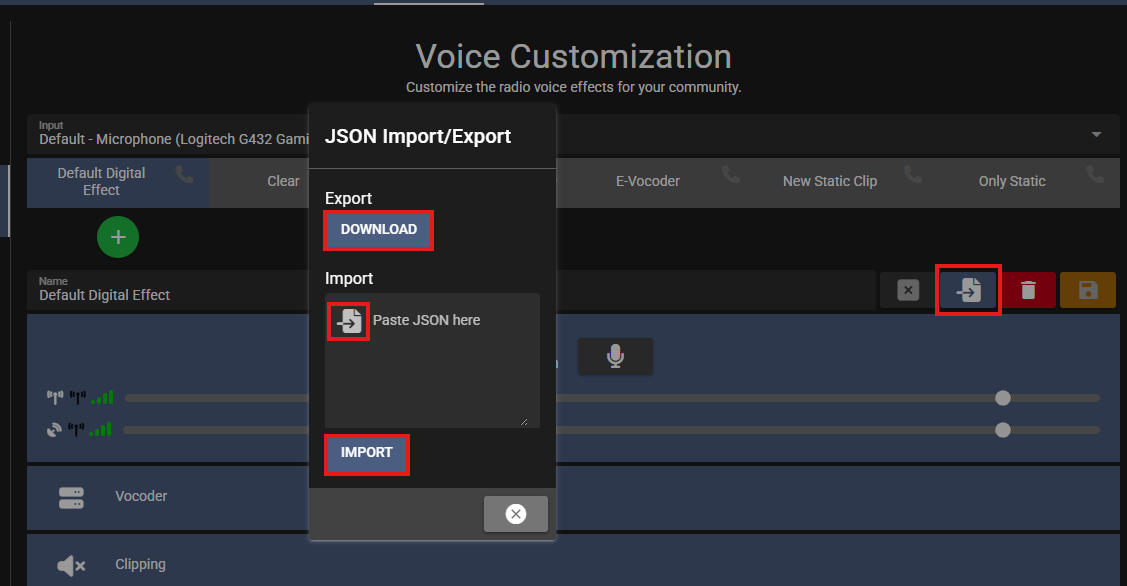Expand the Vocoder section

[141, 496]
